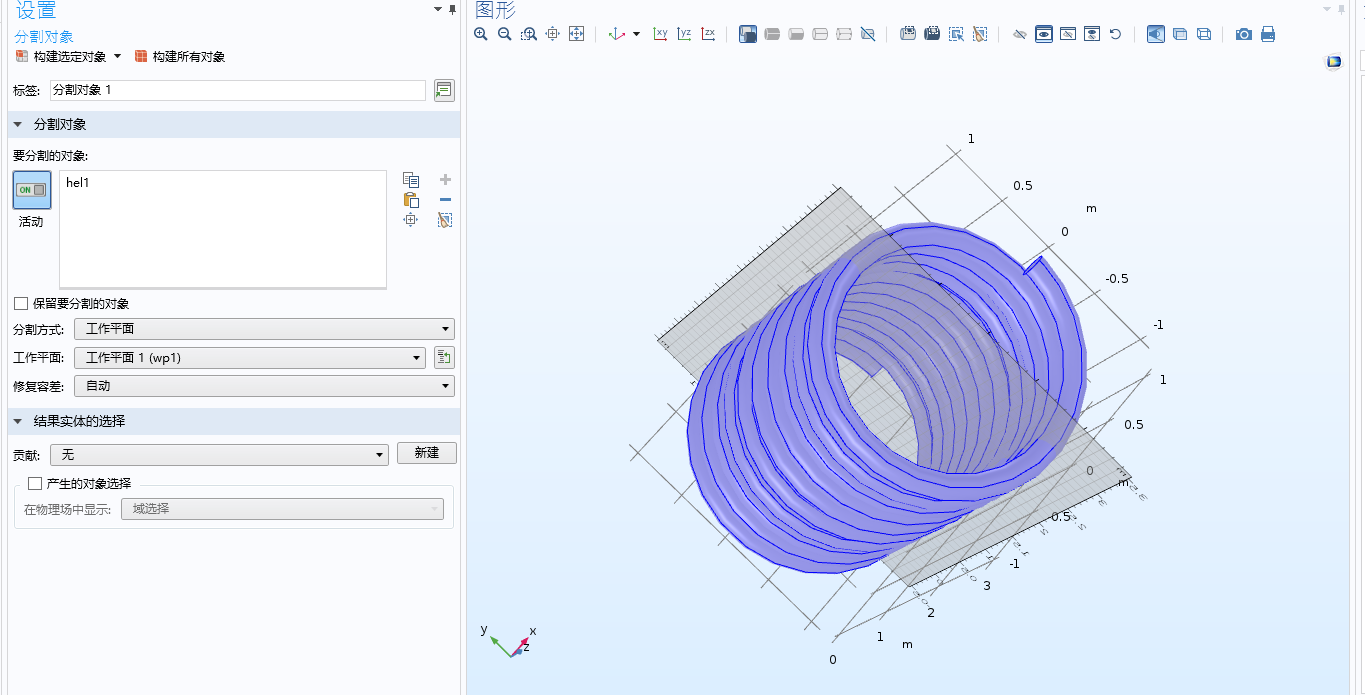Image resolution: width=1365 pixels, height=695 pixels.
Task: Switch to the xy plane view
Action: tap(660, 34)
